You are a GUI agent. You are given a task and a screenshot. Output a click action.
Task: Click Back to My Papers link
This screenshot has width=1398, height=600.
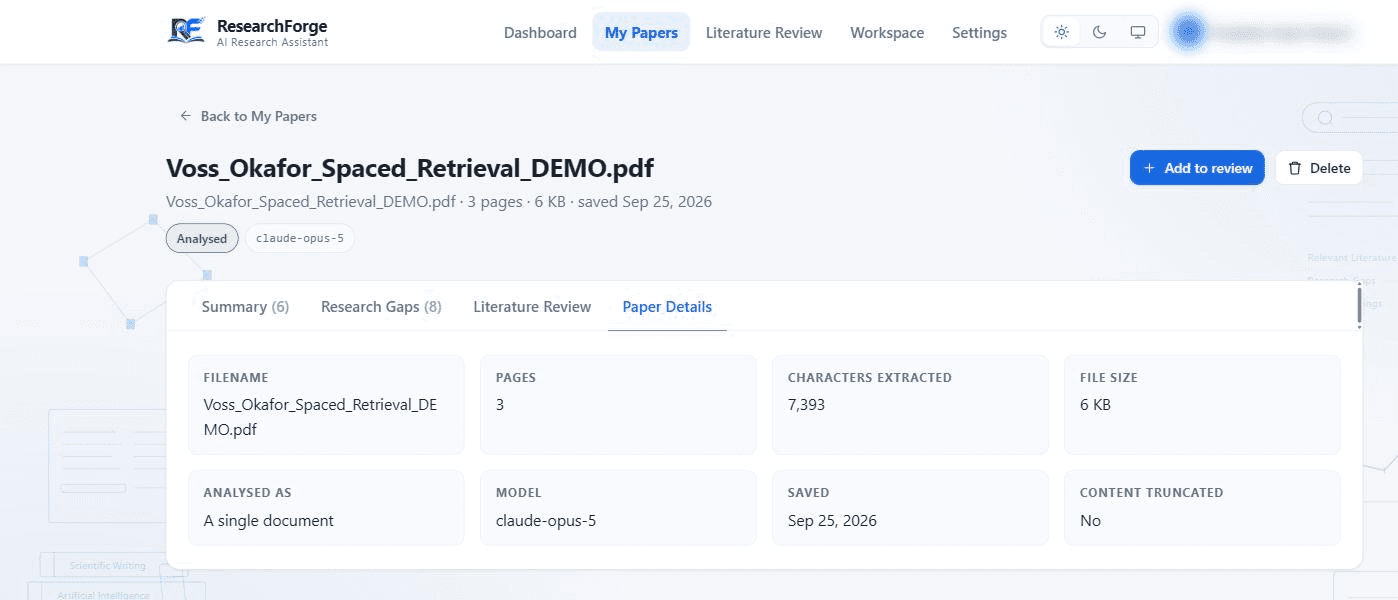tap(248, 116)
